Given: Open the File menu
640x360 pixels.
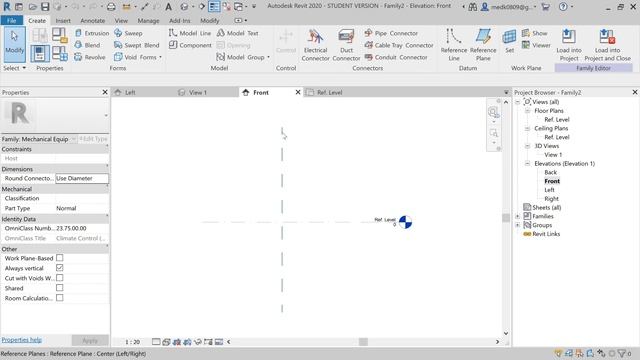Looking at the screenshot, I should 12,20.
